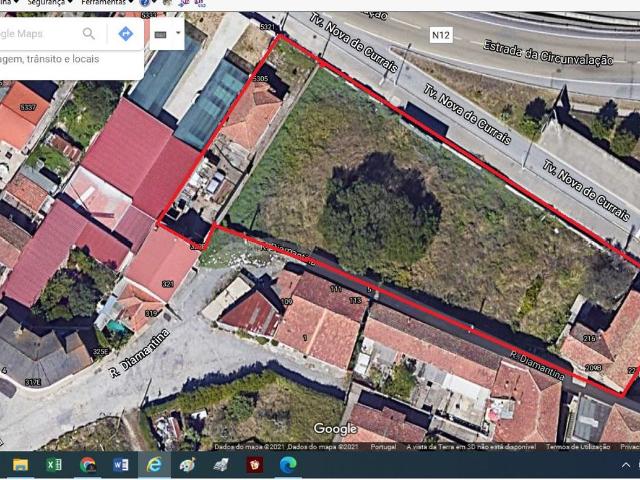Click house number 317E on the map
640x480 pixels.
(x=33, y=382)
